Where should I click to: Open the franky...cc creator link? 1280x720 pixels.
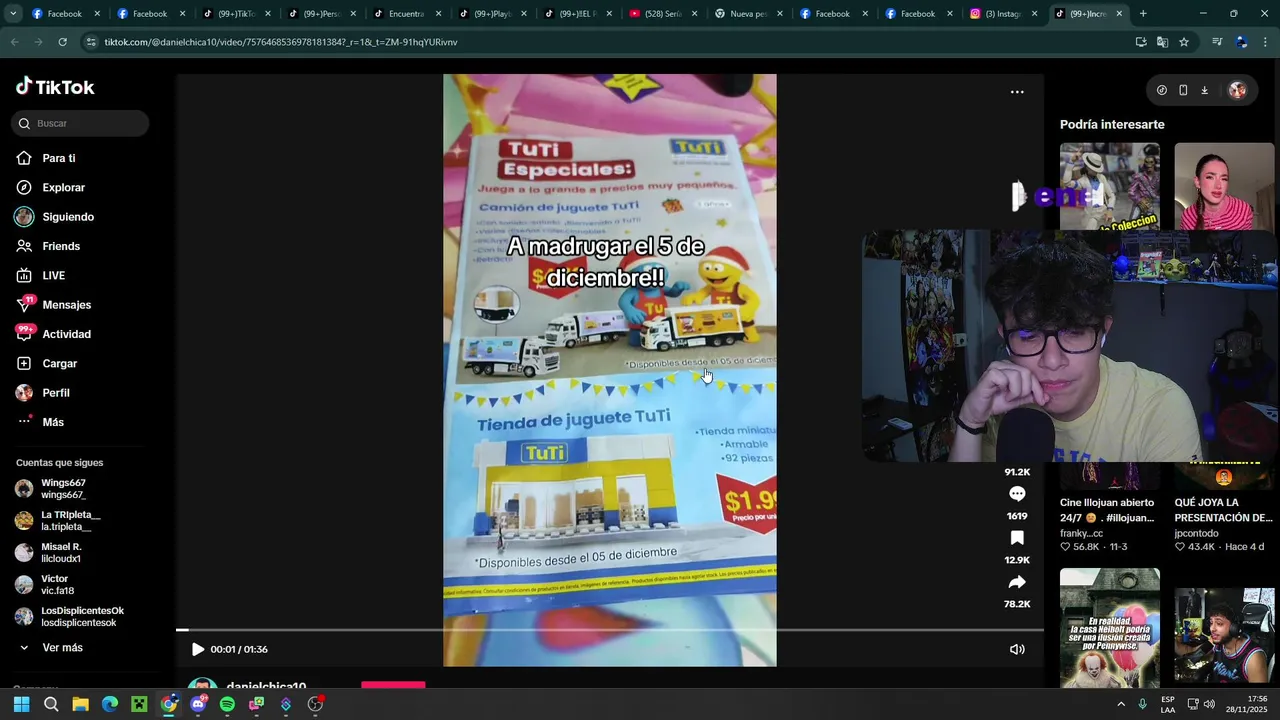click(1081, 533)
